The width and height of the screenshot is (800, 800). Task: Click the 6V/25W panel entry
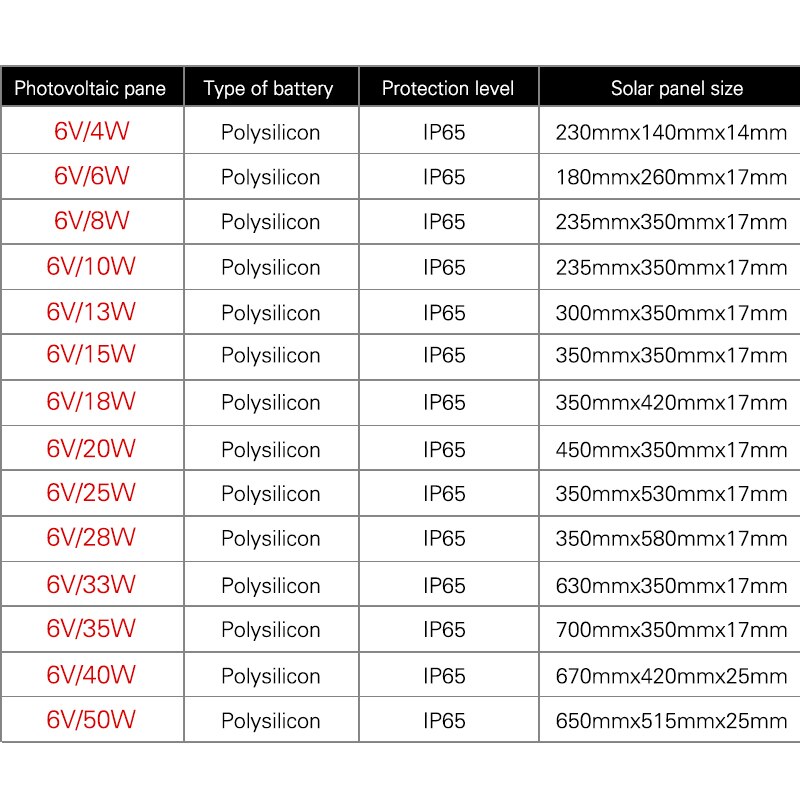(x=91, y=493)
